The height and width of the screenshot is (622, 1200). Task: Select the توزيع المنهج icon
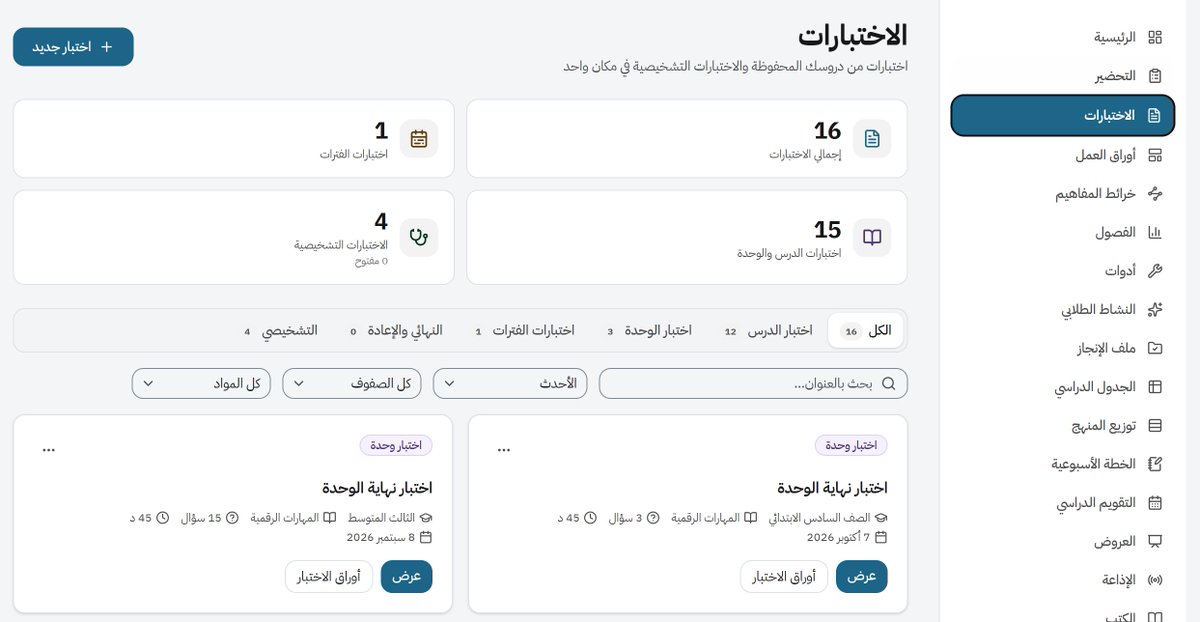tap(1155, 426)
